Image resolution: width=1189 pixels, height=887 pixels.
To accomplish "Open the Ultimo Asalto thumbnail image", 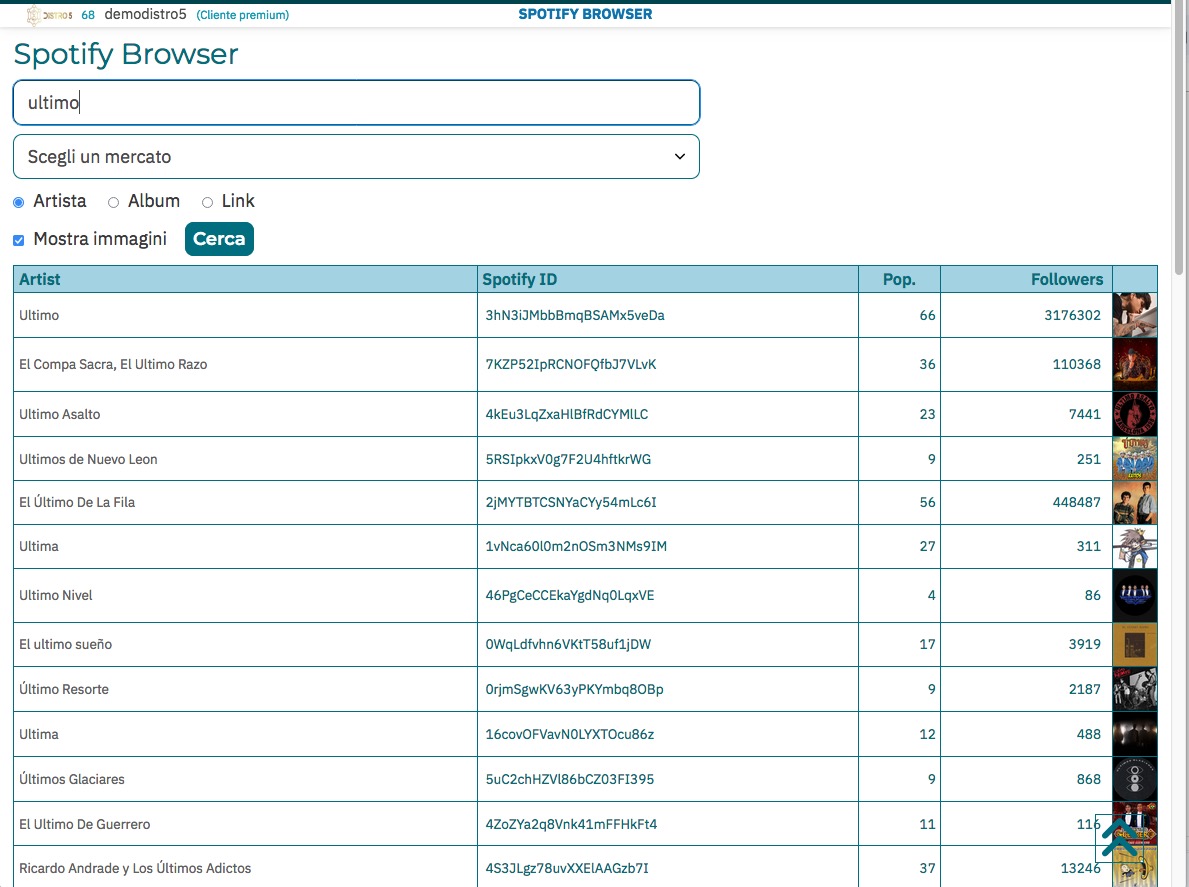I will (x=1134, y=414).
